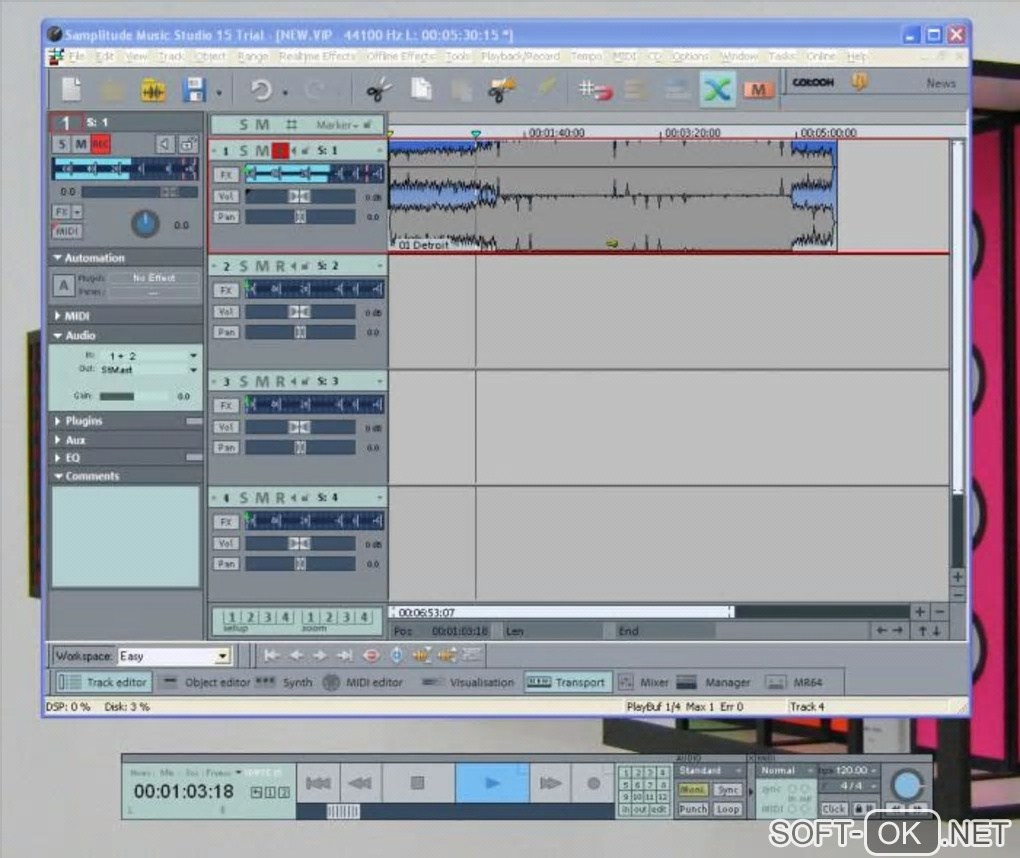This screenshot has height=858, width=1020.
Task: Toggle Loop mode in the transport
Action: coord(728,809)
